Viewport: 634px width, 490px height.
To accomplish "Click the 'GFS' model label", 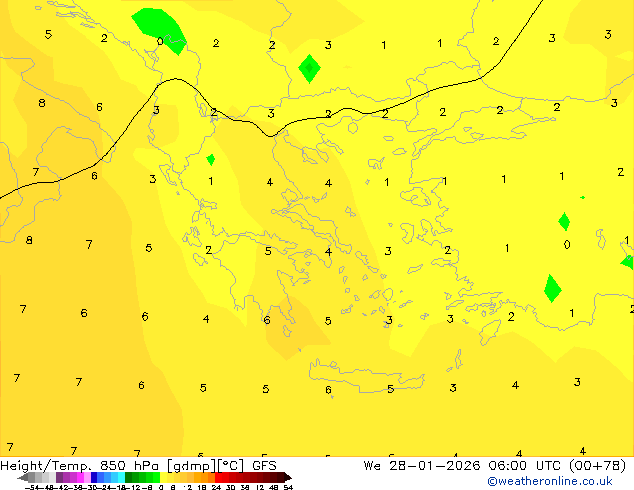I will (264, 466).
